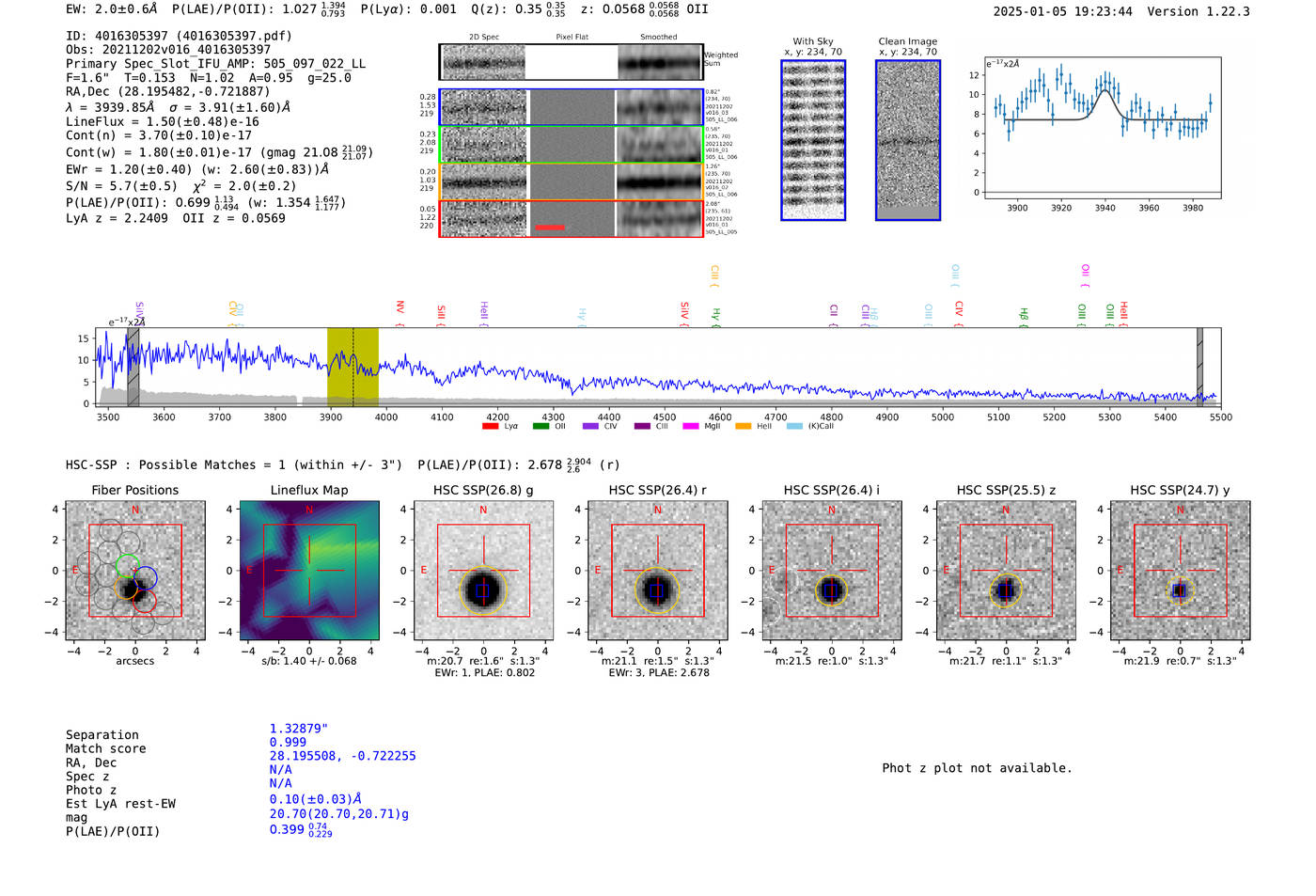Screen dimensions: 1316x896
Task: Click the 'Phot z plot not available.' message
Action: point(977,768)
